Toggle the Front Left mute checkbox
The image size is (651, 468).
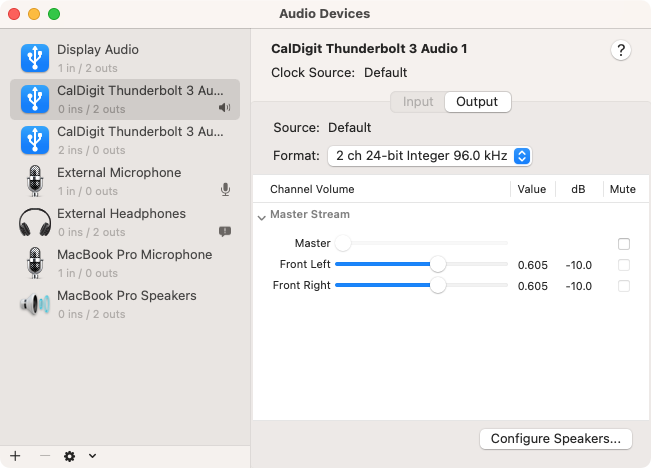624,265
